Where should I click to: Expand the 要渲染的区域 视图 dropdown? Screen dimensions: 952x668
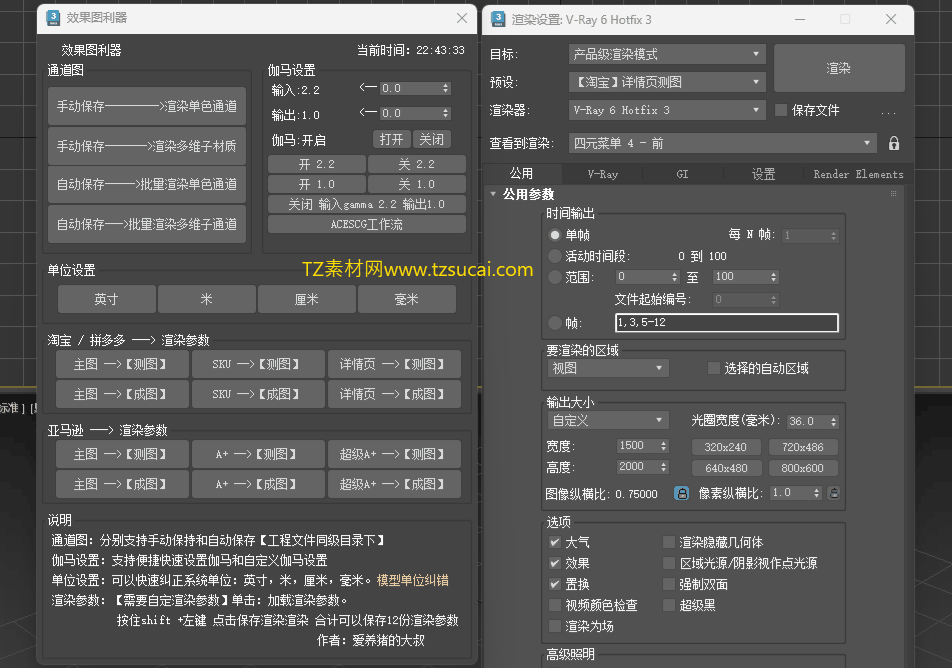[x=608, y=368]
